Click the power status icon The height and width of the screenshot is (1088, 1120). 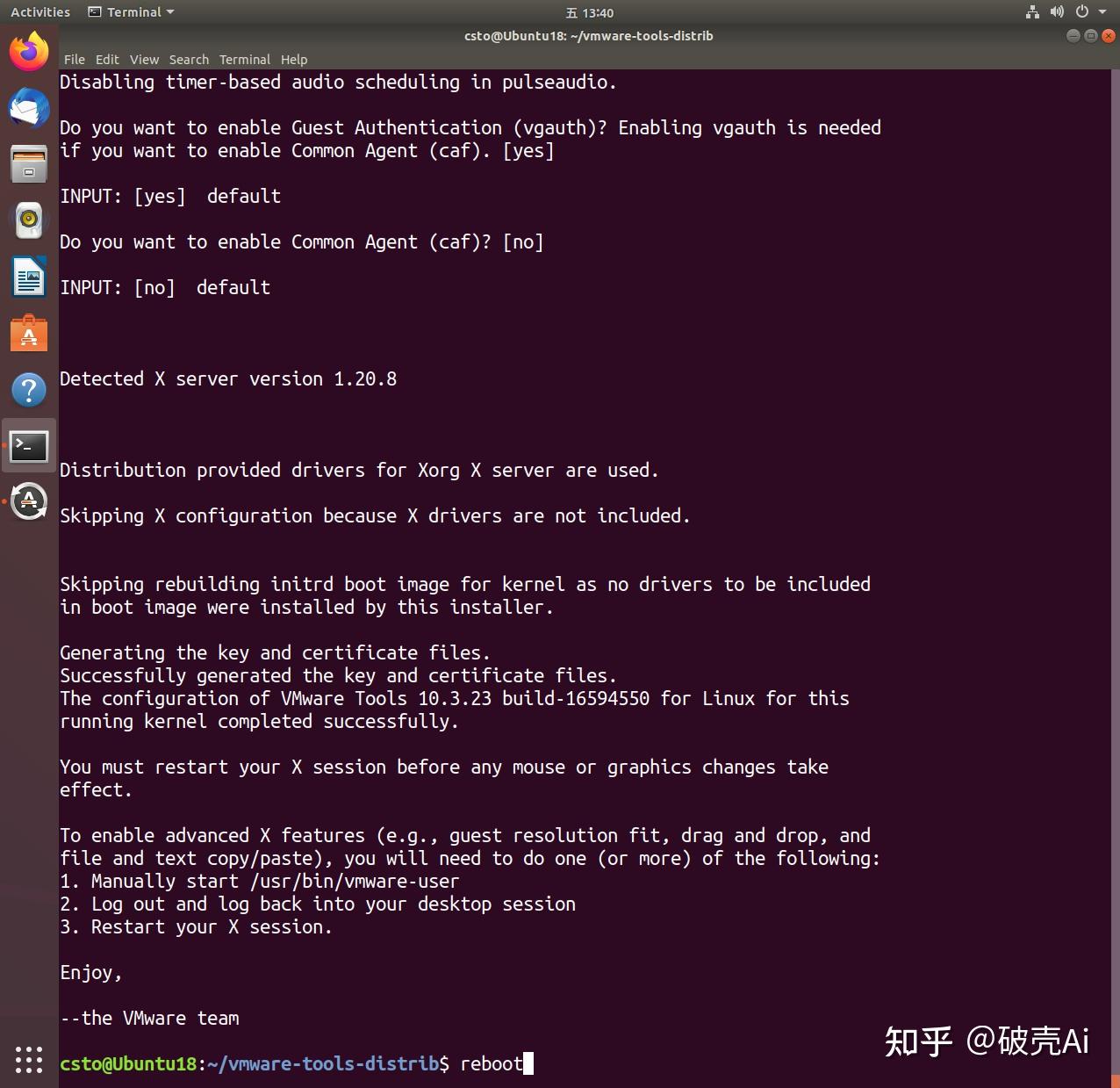pyautogui.click(x=1081, y=12)
